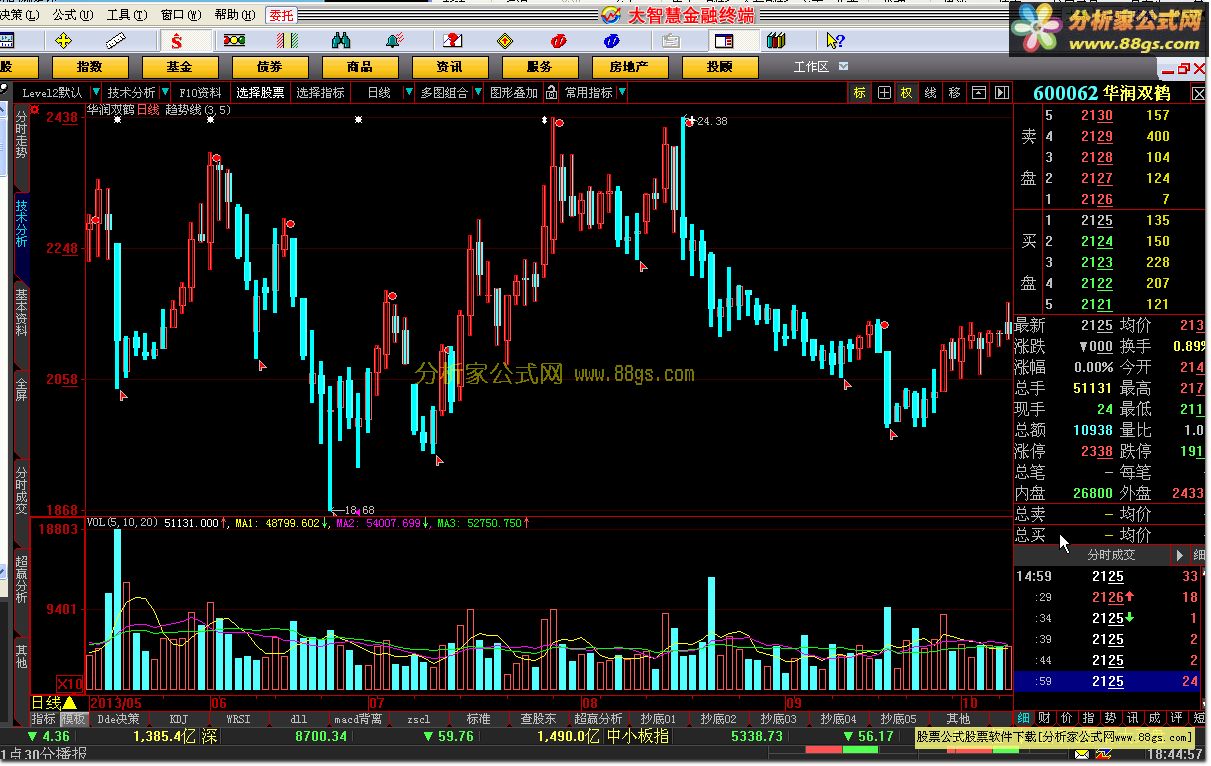This screenshot has height=766, width=1211.
Task: Open the 技术分析 dropdown arrow
Action: (x=164, y=92)
